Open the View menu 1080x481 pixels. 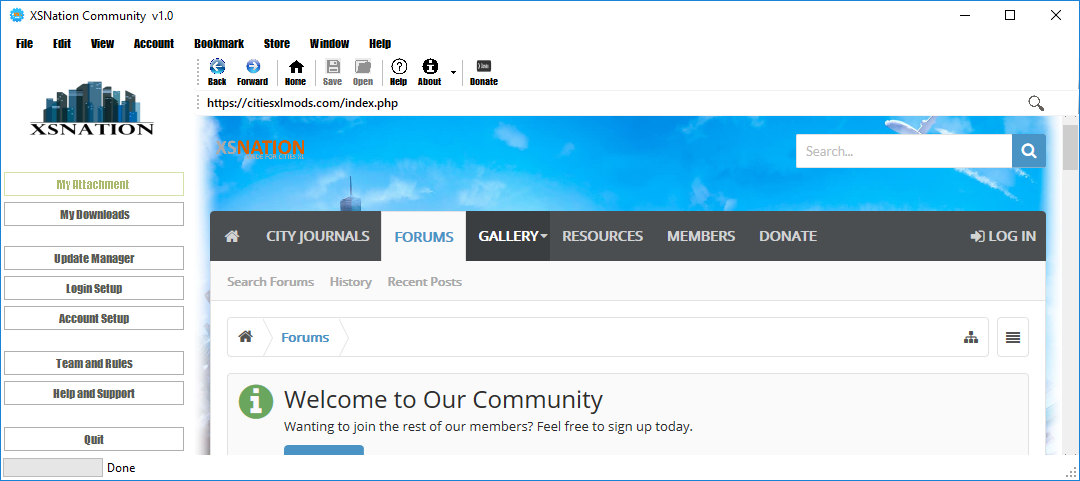(x=102, y=43)
